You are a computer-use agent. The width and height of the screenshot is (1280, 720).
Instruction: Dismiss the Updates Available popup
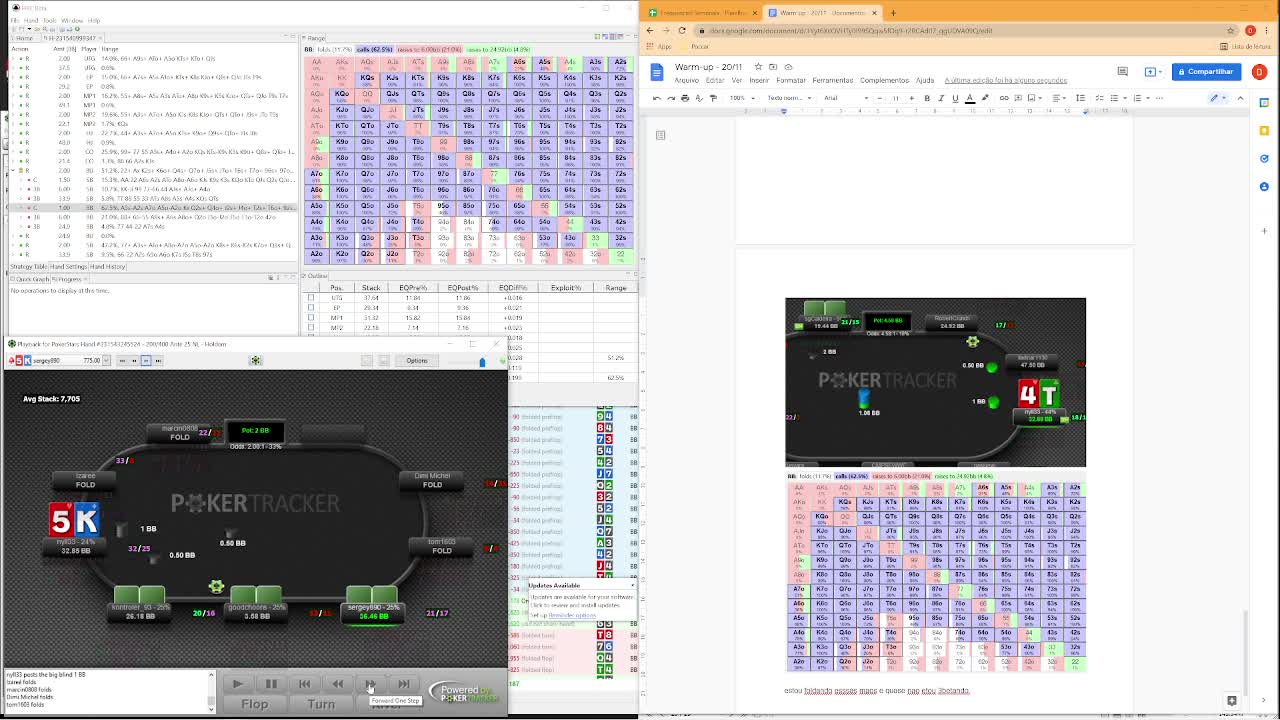click(x=632, y=585)
